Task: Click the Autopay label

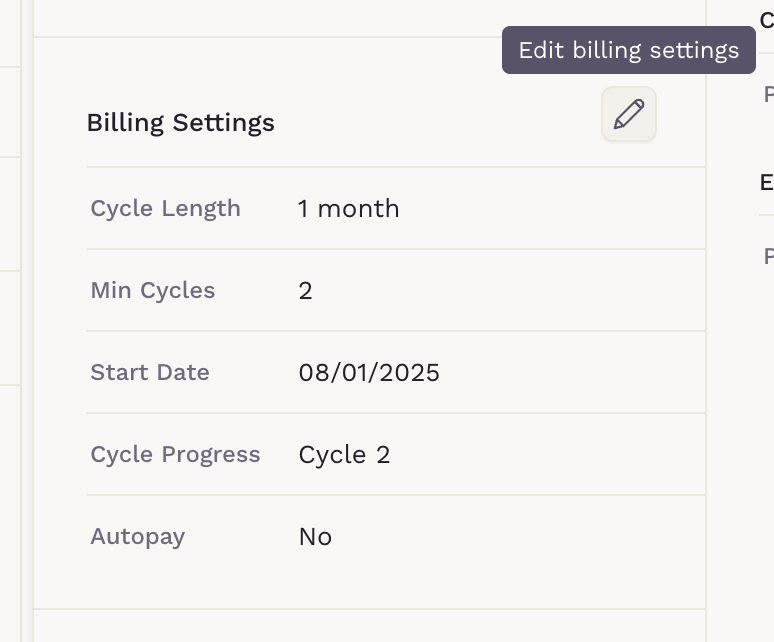Action: point(138,536)
